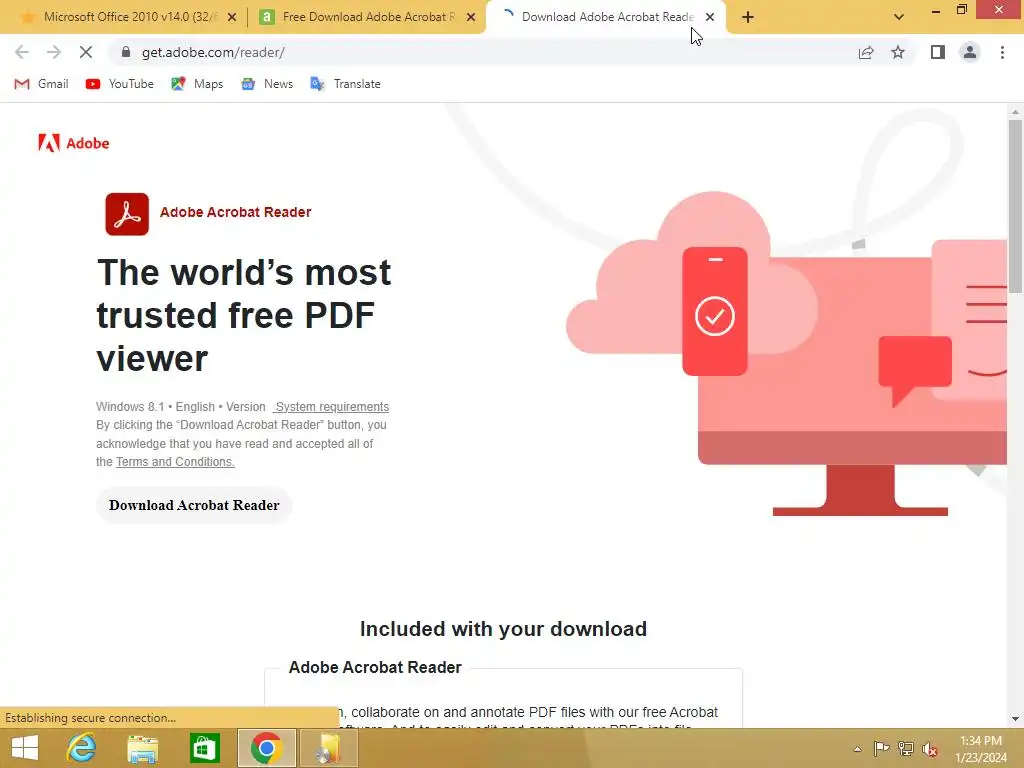Click the Action Center flag icon

coord(882,748)
